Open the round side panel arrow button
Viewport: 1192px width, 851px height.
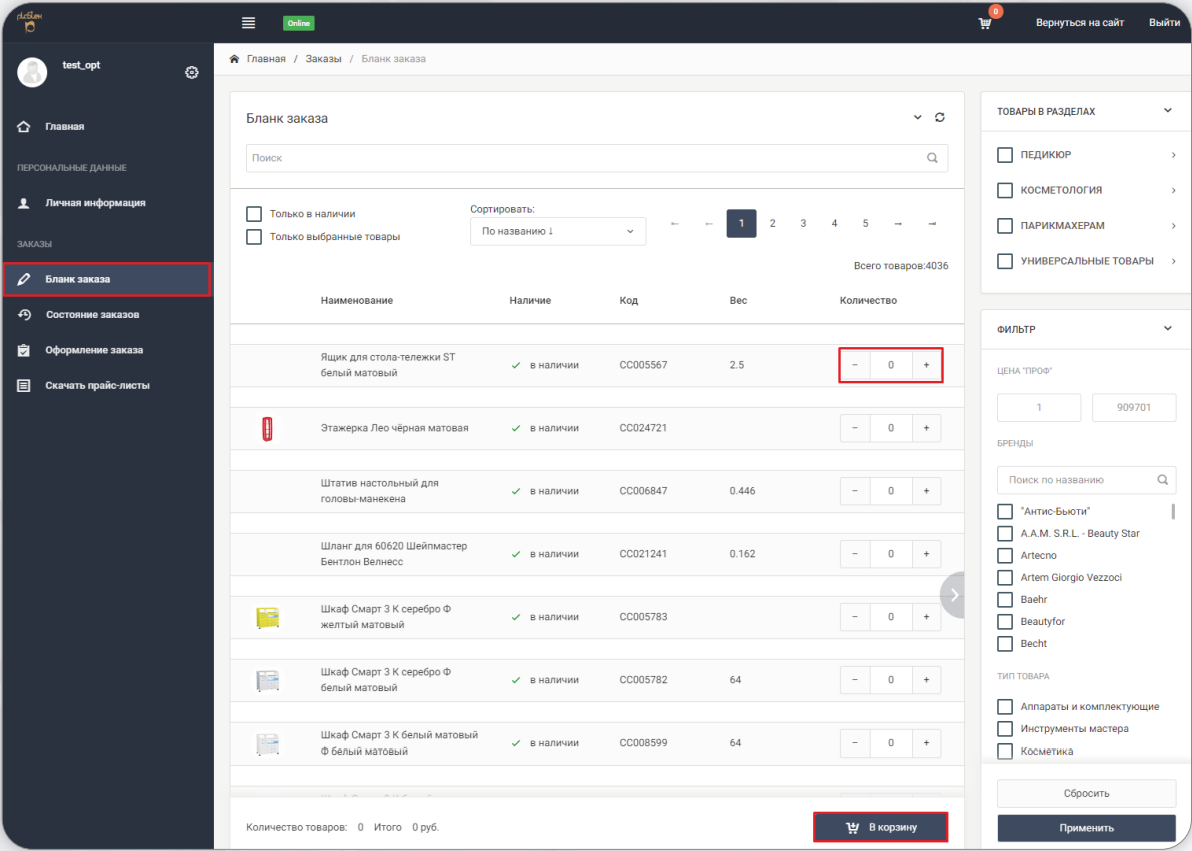[x=954, y=595]
